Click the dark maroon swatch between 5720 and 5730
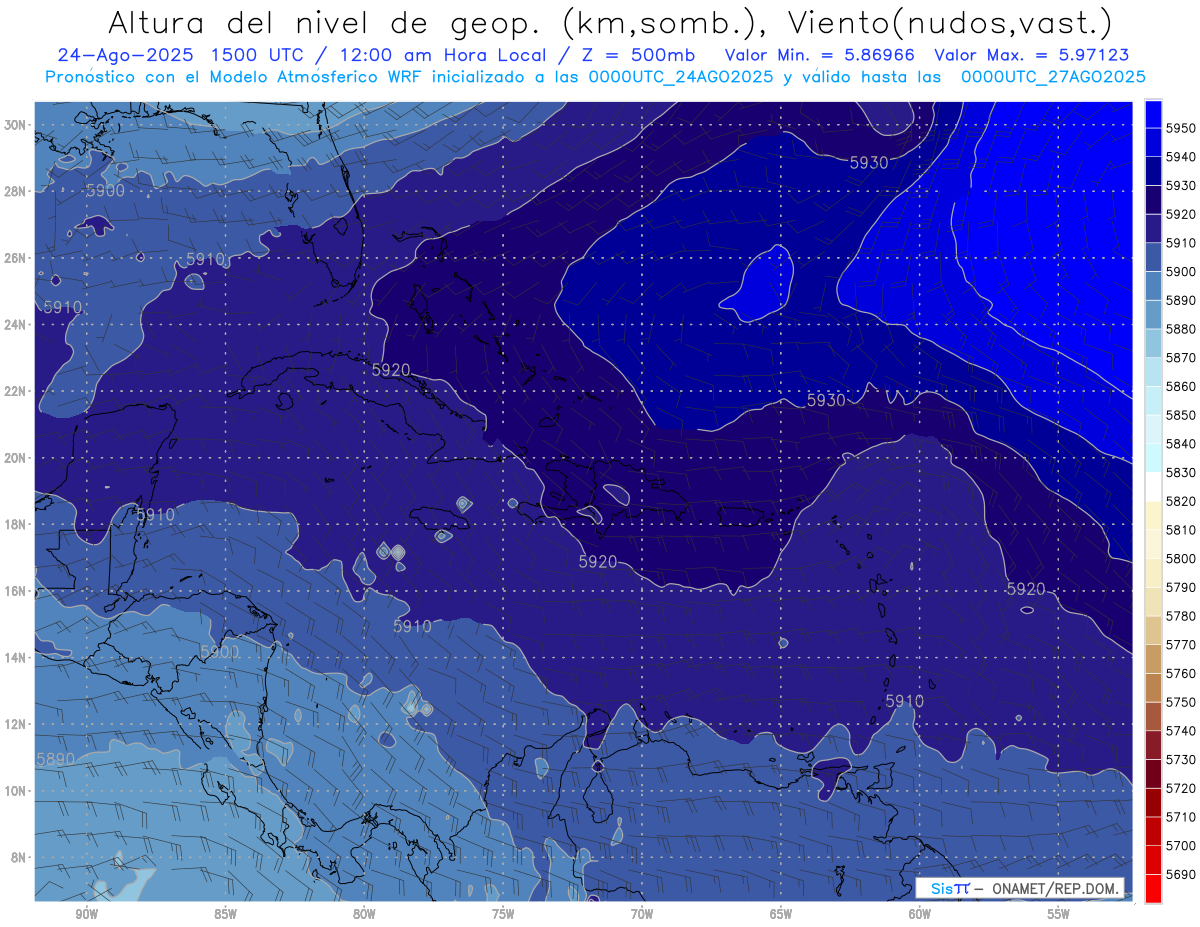This screenshot has width=1200, height=927. [x=1153, y=773]
